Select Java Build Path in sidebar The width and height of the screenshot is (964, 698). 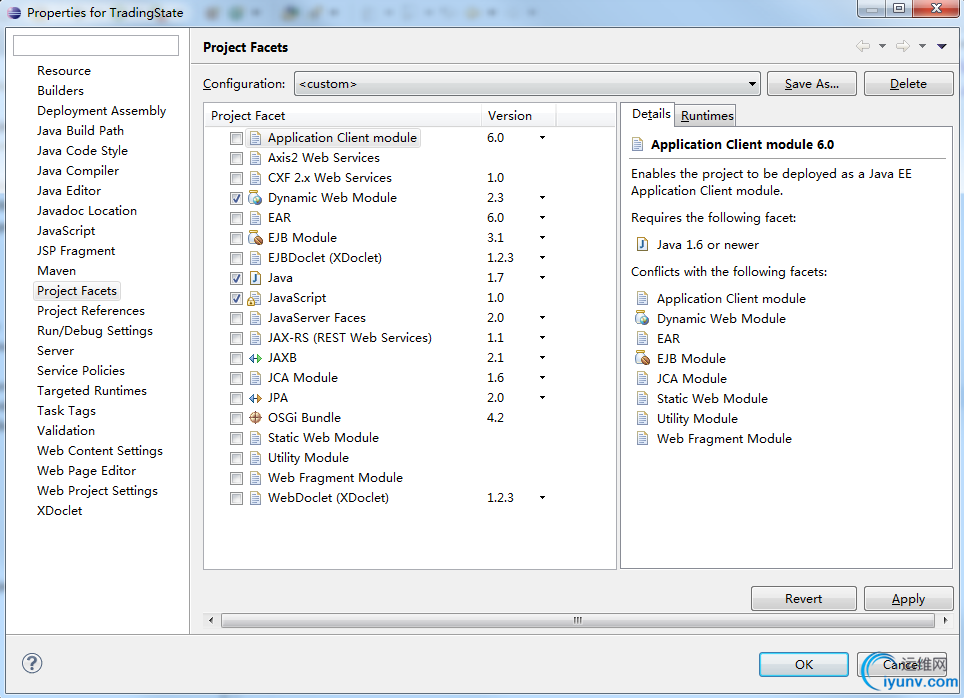(x=80, y=130)
